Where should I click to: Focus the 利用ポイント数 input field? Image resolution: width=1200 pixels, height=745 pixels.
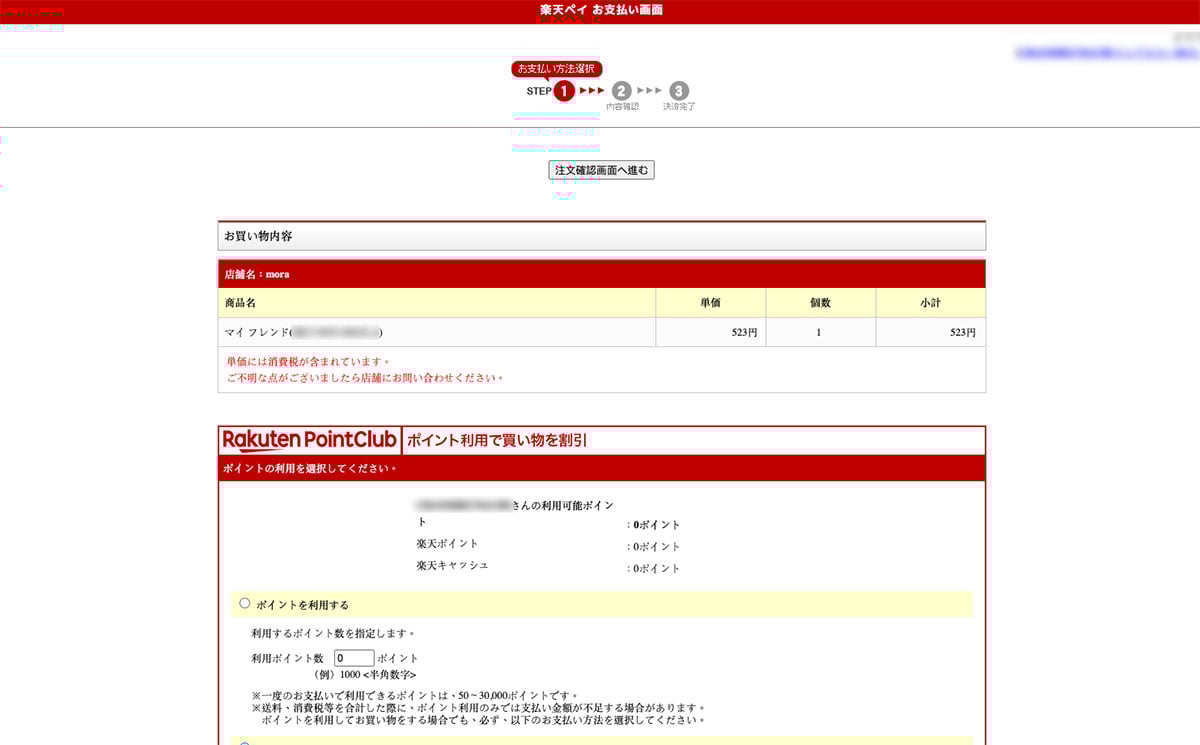[x=354, y=658]
